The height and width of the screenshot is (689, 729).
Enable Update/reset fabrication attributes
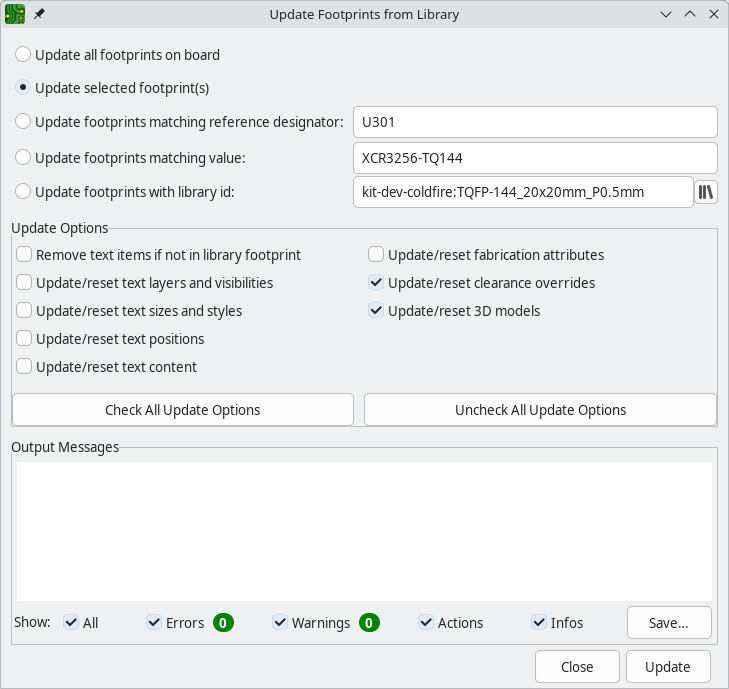pyautogui.click(x=376, y=255)
